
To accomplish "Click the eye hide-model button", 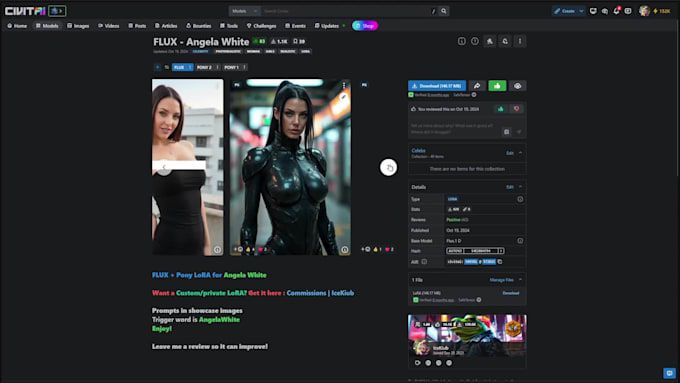I will pyautogui.click(x=517, y=86).
